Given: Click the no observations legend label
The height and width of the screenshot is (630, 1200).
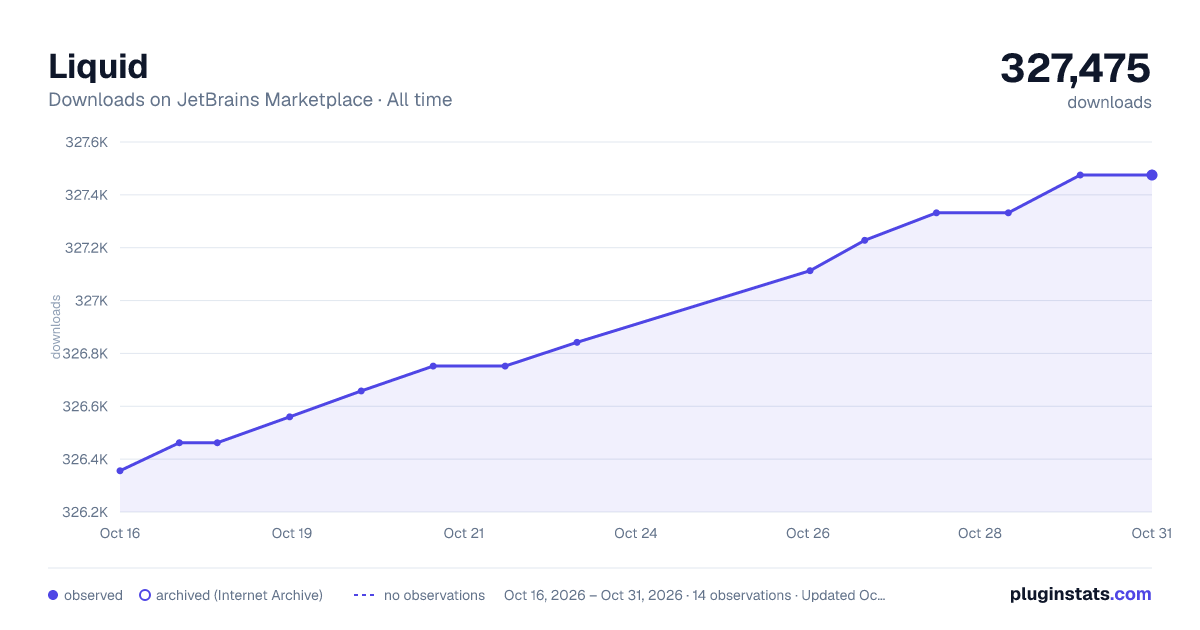Looking at the screenshot, I should 434,595.
